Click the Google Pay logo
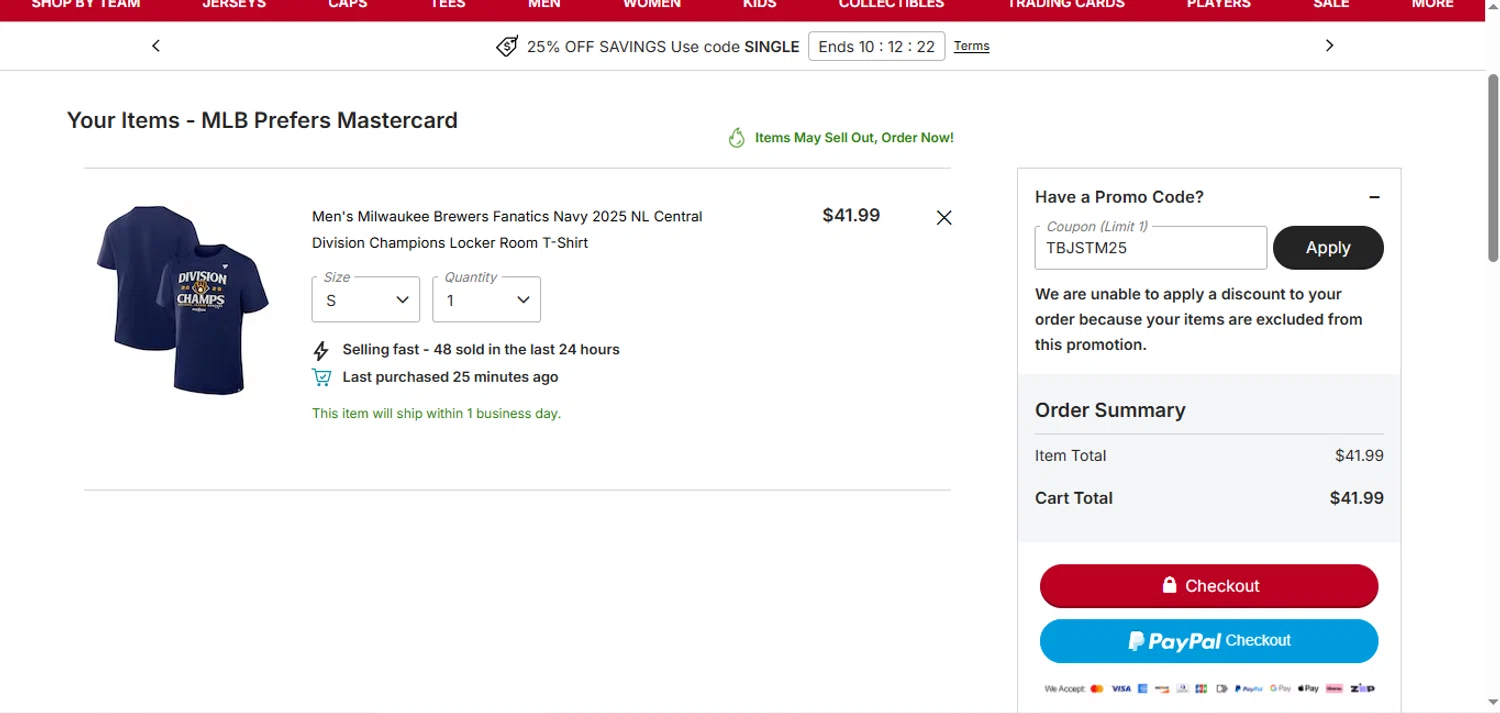 point(1280,688)
